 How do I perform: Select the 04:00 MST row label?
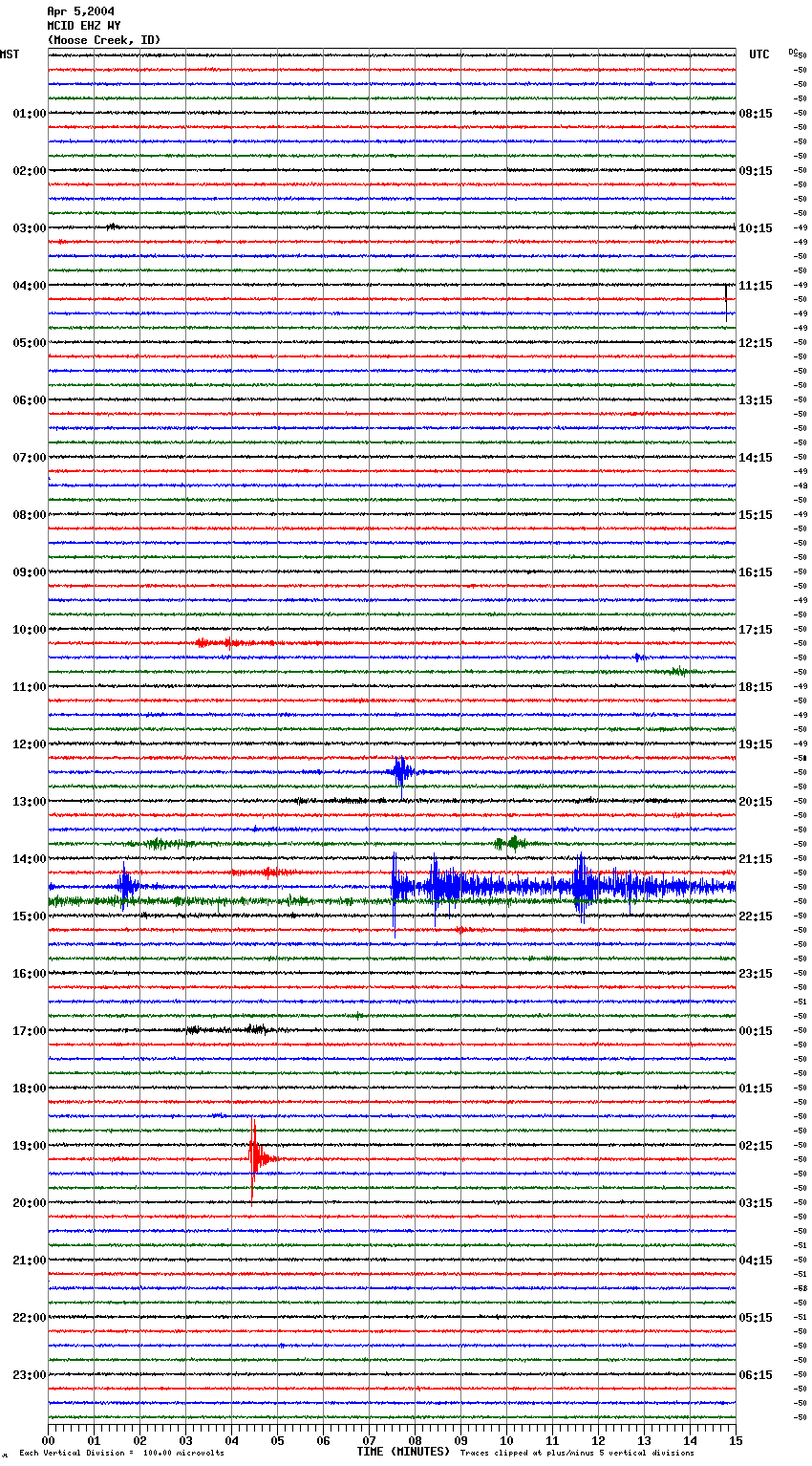29,286
